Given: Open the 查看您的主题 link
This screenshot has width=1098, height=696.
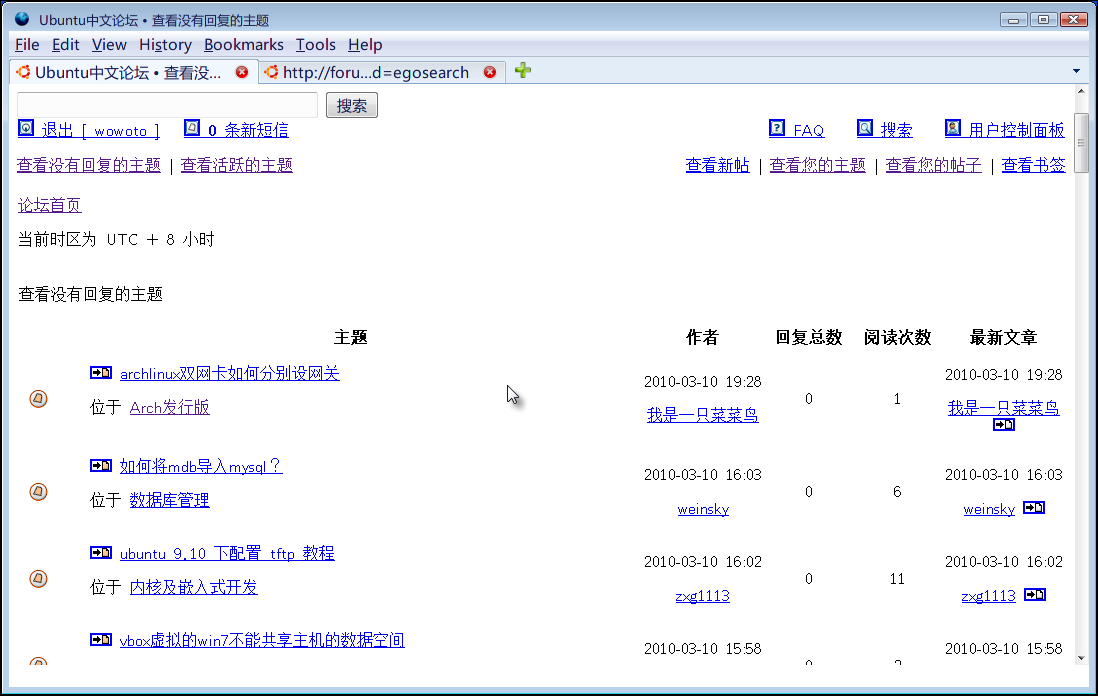Looking at the screenshot, I should (x=818, y=165).
